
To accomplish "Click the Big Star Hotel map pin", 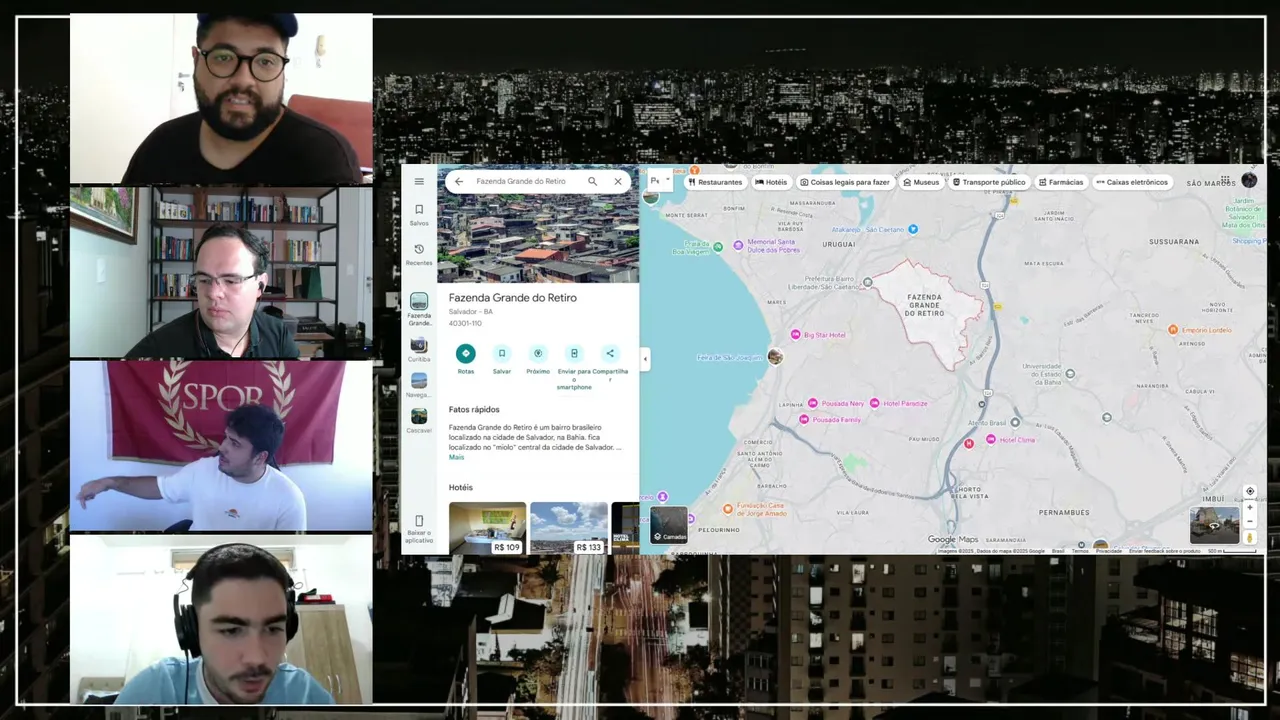I will pos(796,335).
